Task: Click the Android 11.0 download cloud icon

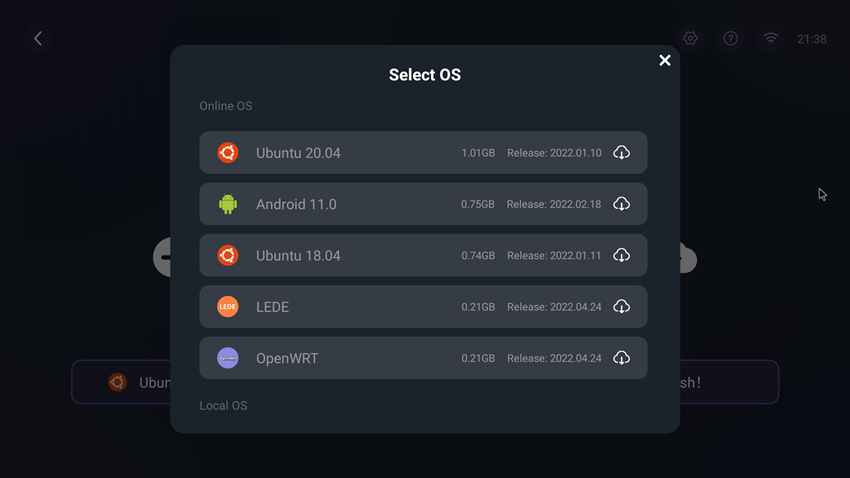Action: [x=621, y=204]
